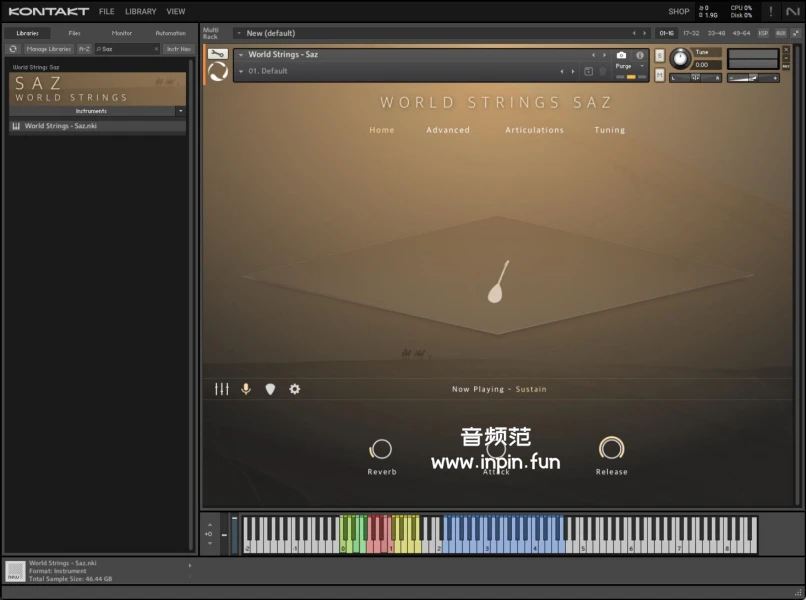The width and height of the screenshot is (806, 600).
Task: Go to the previous multi preset arrow
Action: pos(634,33)
